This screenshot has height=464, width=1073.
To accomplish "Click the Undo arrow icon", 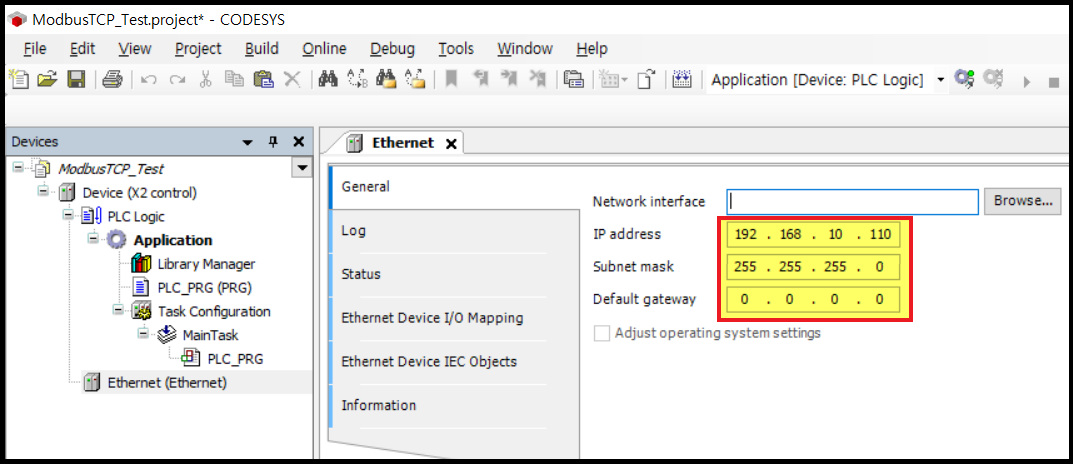I will 148,81.
